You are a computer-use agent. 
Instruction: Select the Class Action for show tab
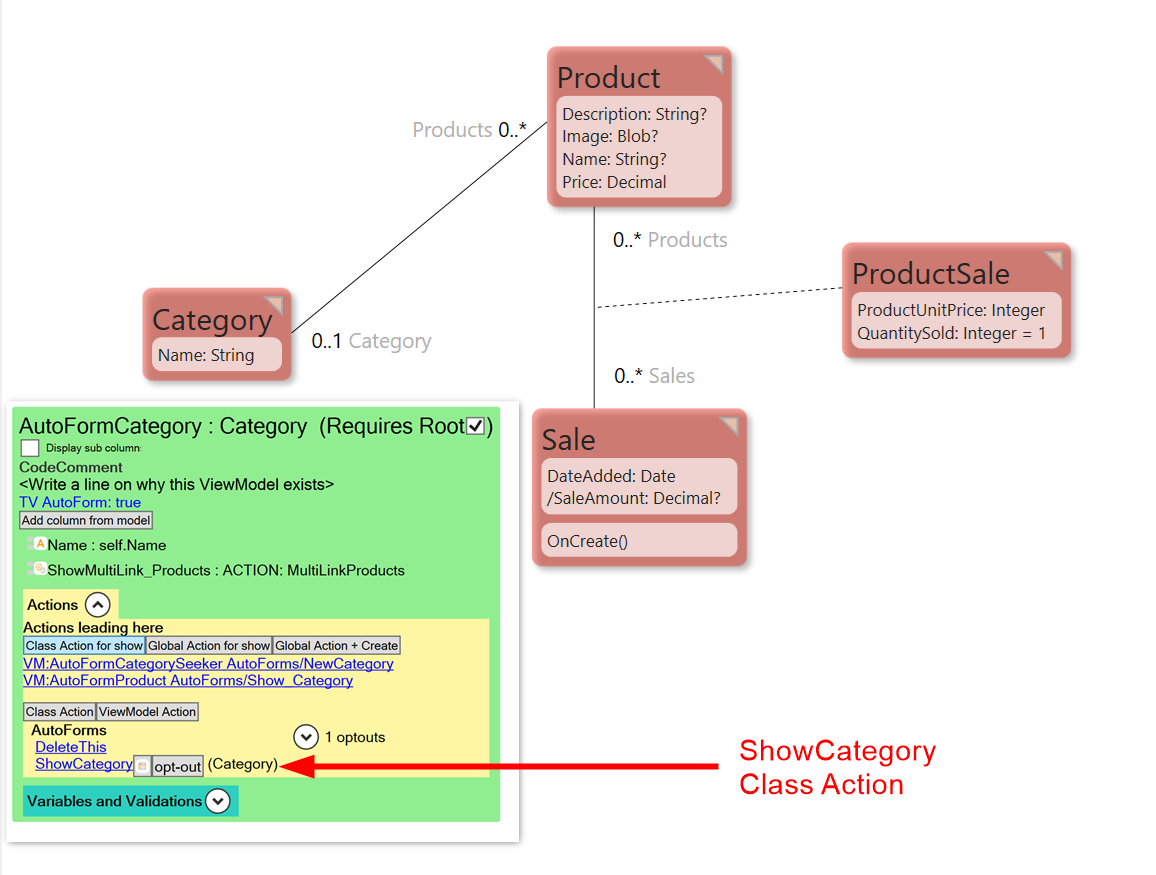[84, 646]
